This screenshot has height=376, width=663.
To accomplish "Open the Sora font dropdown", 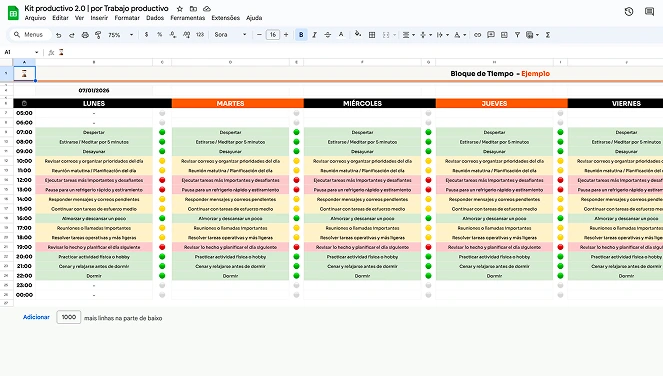I will (230, 35).
